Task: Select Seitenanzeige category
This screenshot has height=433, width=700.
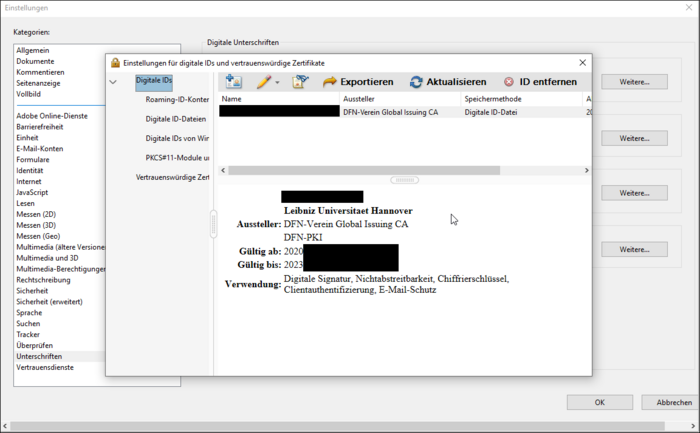Action: tap(38, 83)
